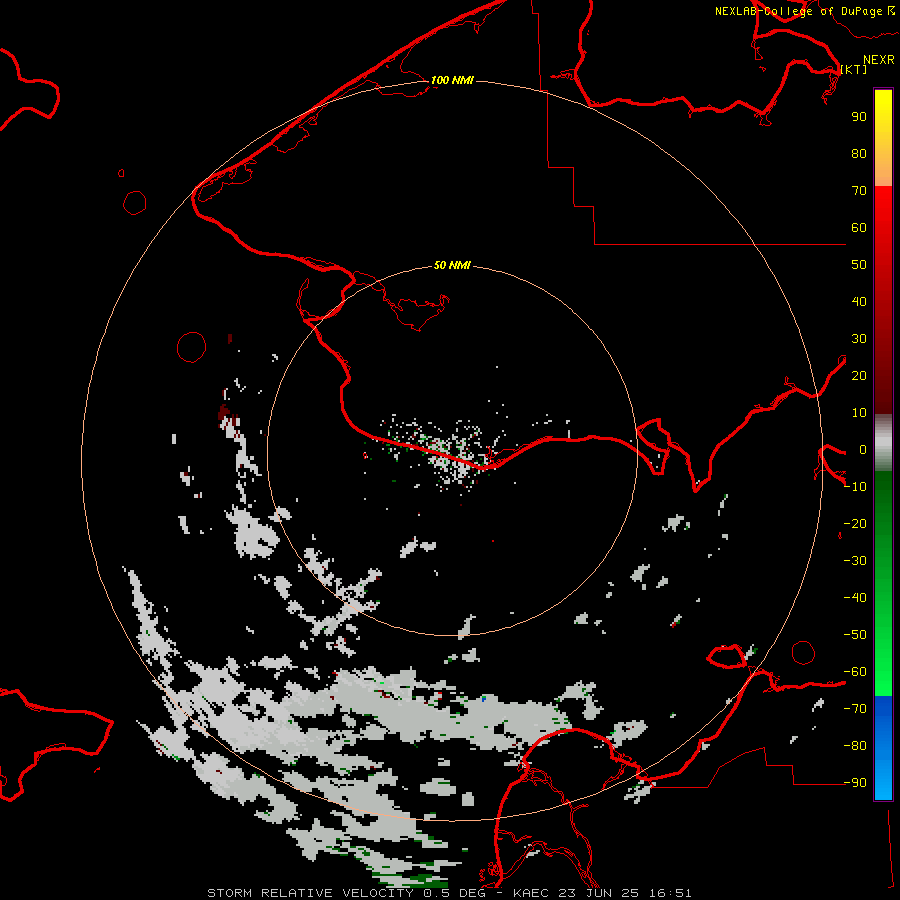Click the "NEXR" label above the scale
The image size is (900, 900).
click(879, 60)
